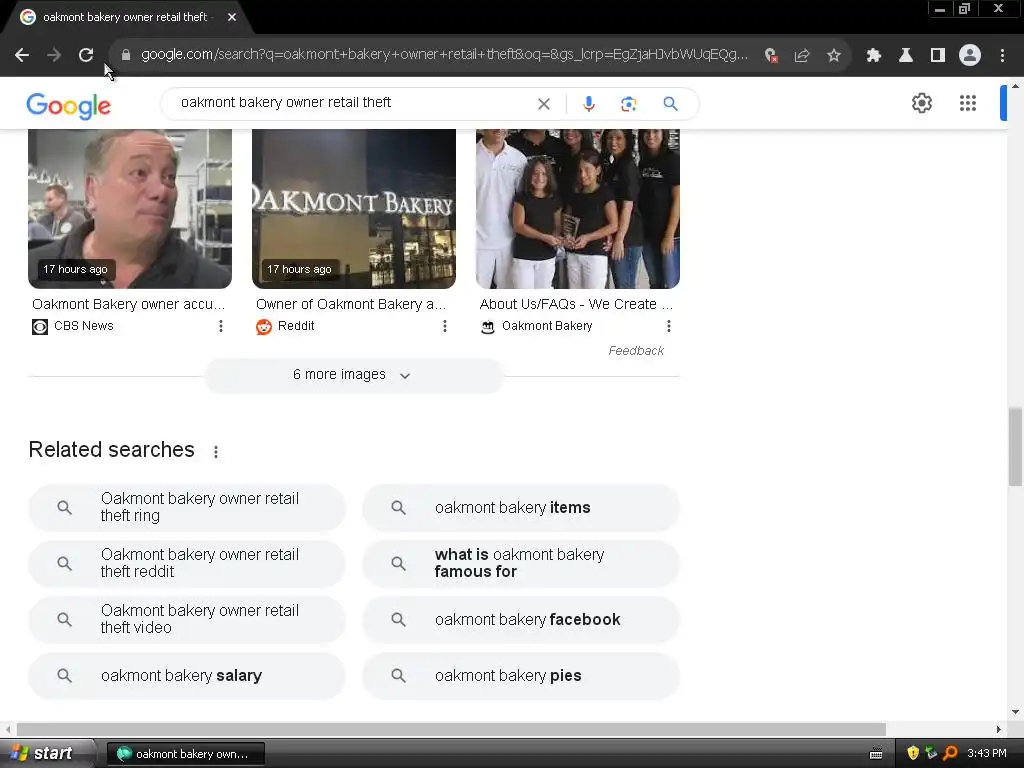Viewport: 1024px width, 768px height.
Task: Expand the 6 more images section
Action: 353,376
